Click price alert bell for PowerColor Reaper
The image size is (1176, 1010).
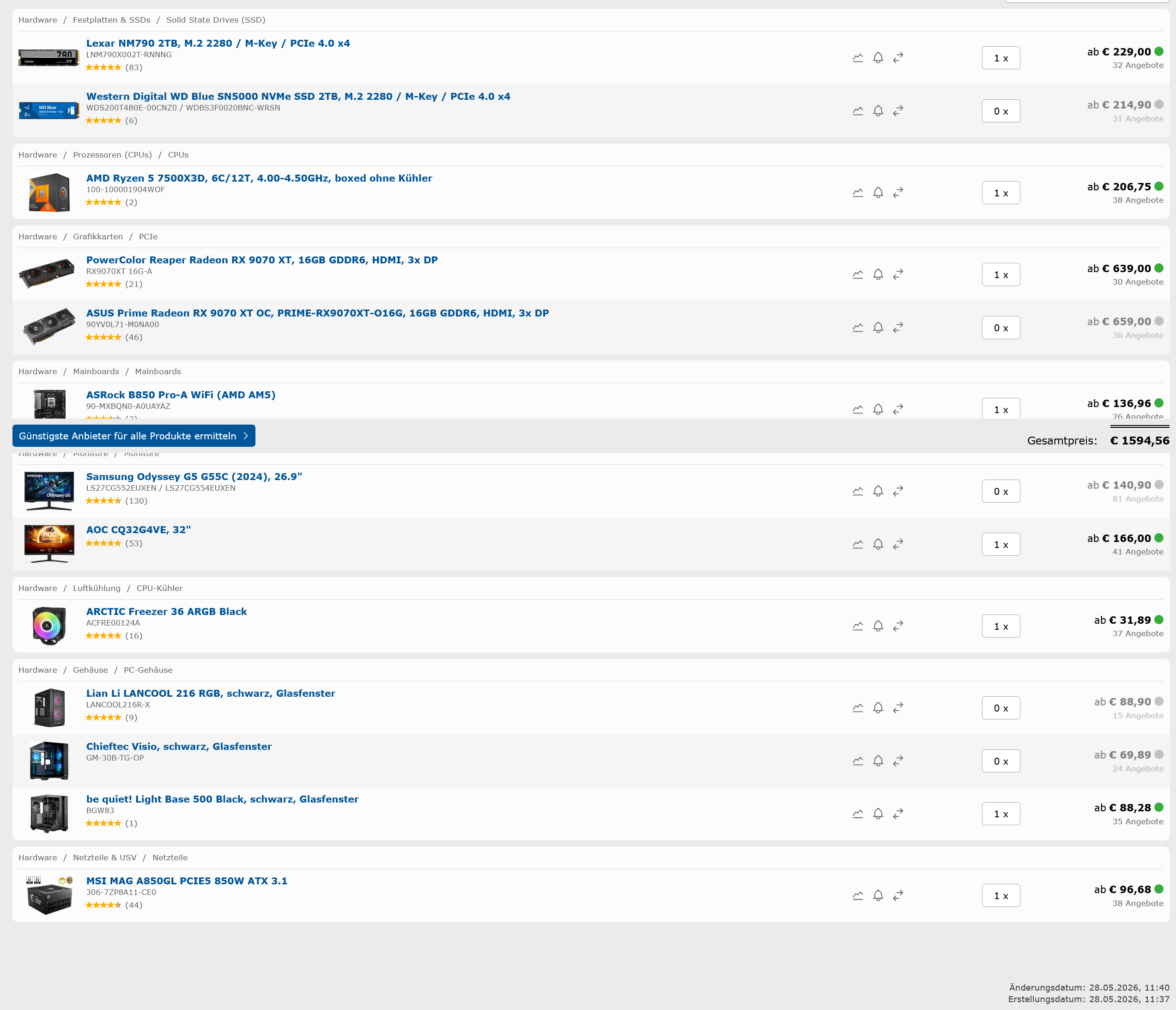[878, 275]
